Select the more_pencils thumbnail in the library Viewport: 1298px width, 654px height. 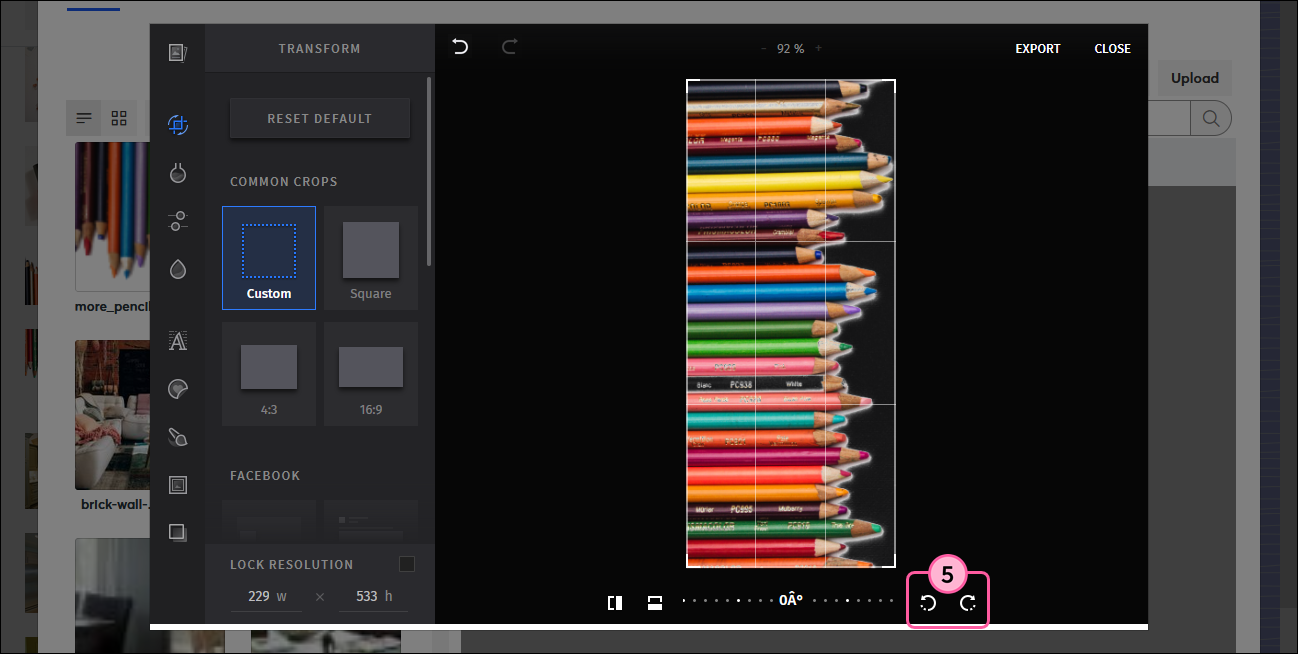click(112, 215)
